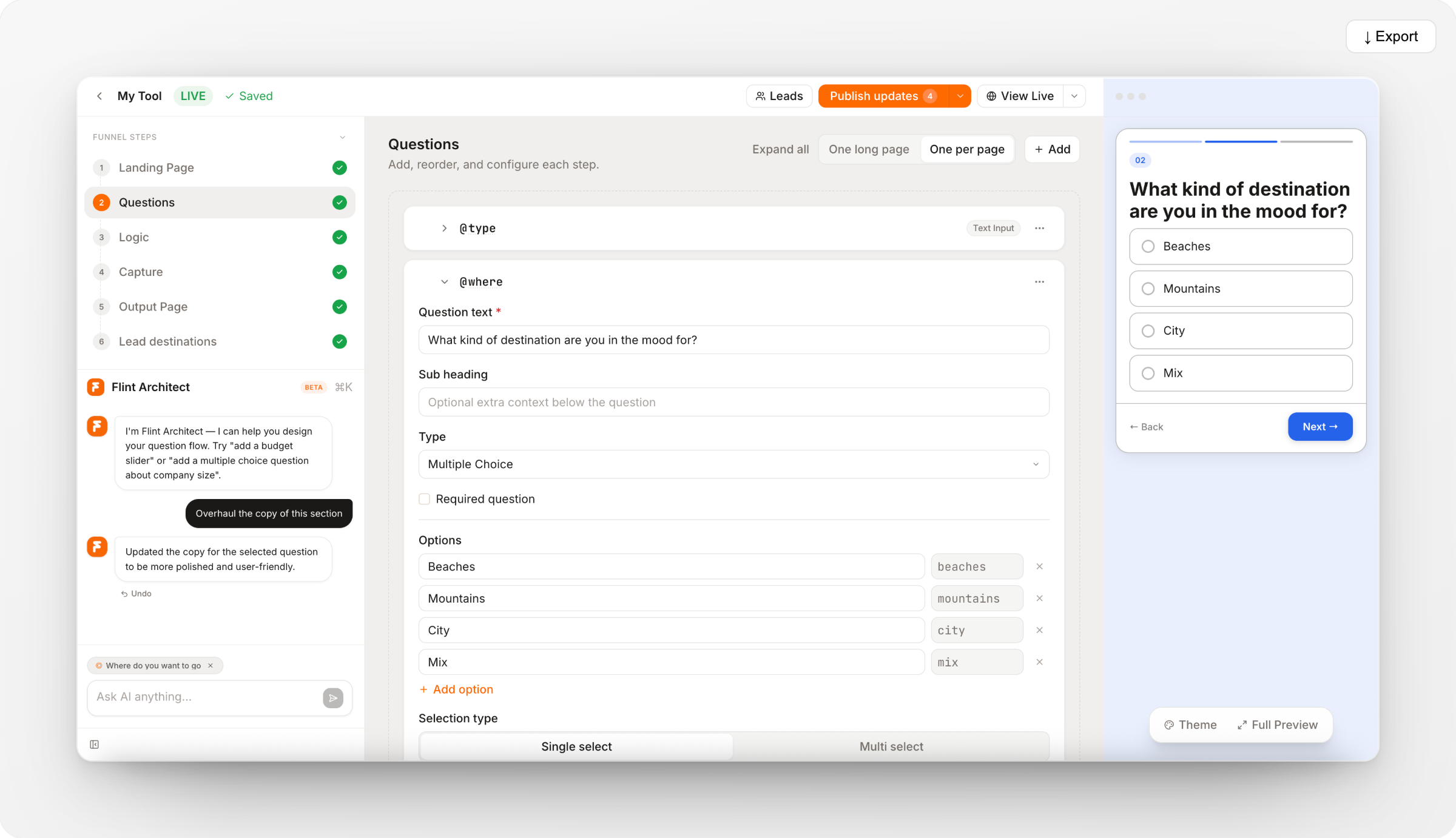This screenshot has width=1456, height=838.
Task: Select City radio in preview
Action: coord(1148,331)
